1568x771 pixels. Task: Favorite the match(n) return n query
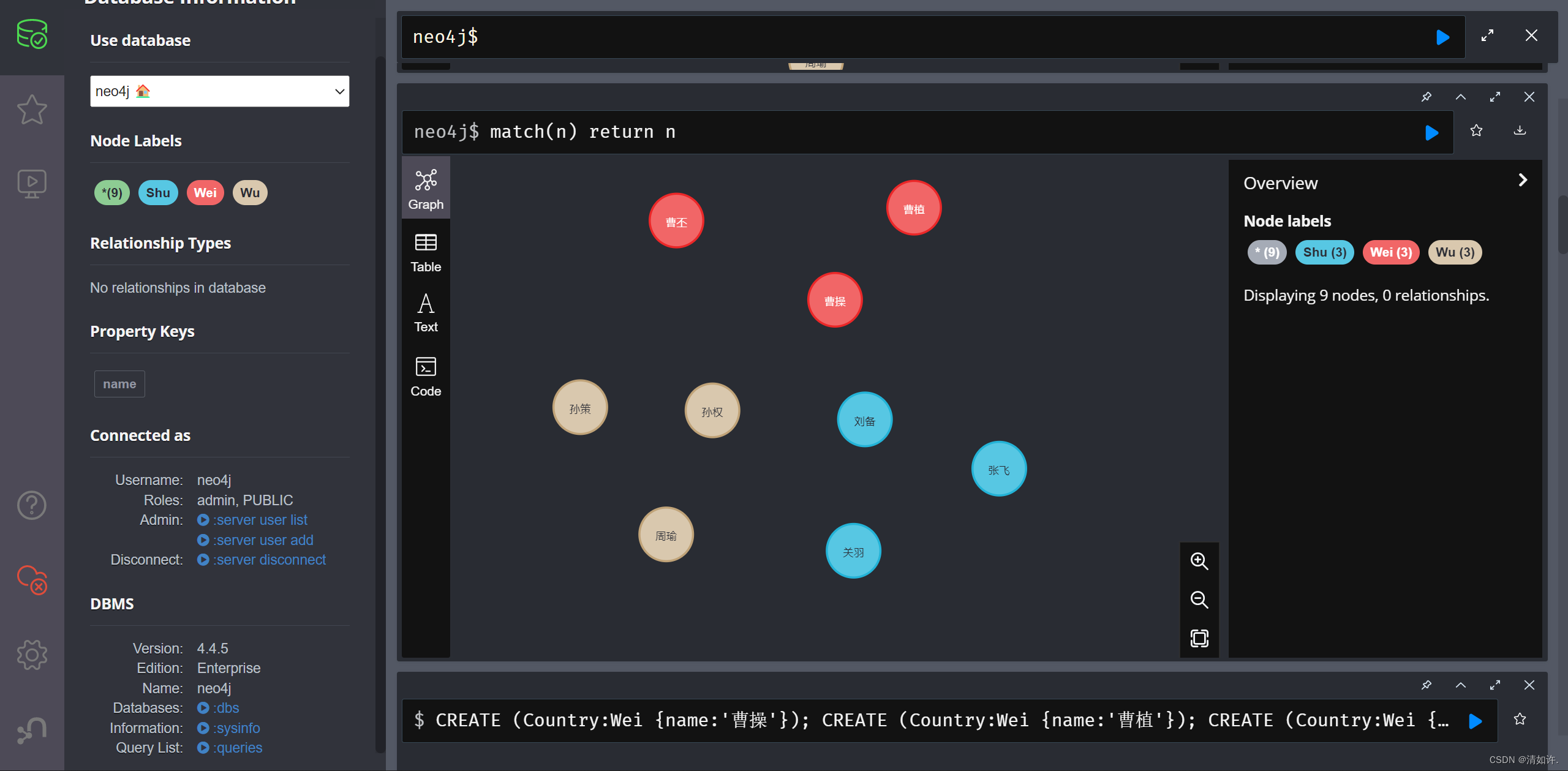1476,130
